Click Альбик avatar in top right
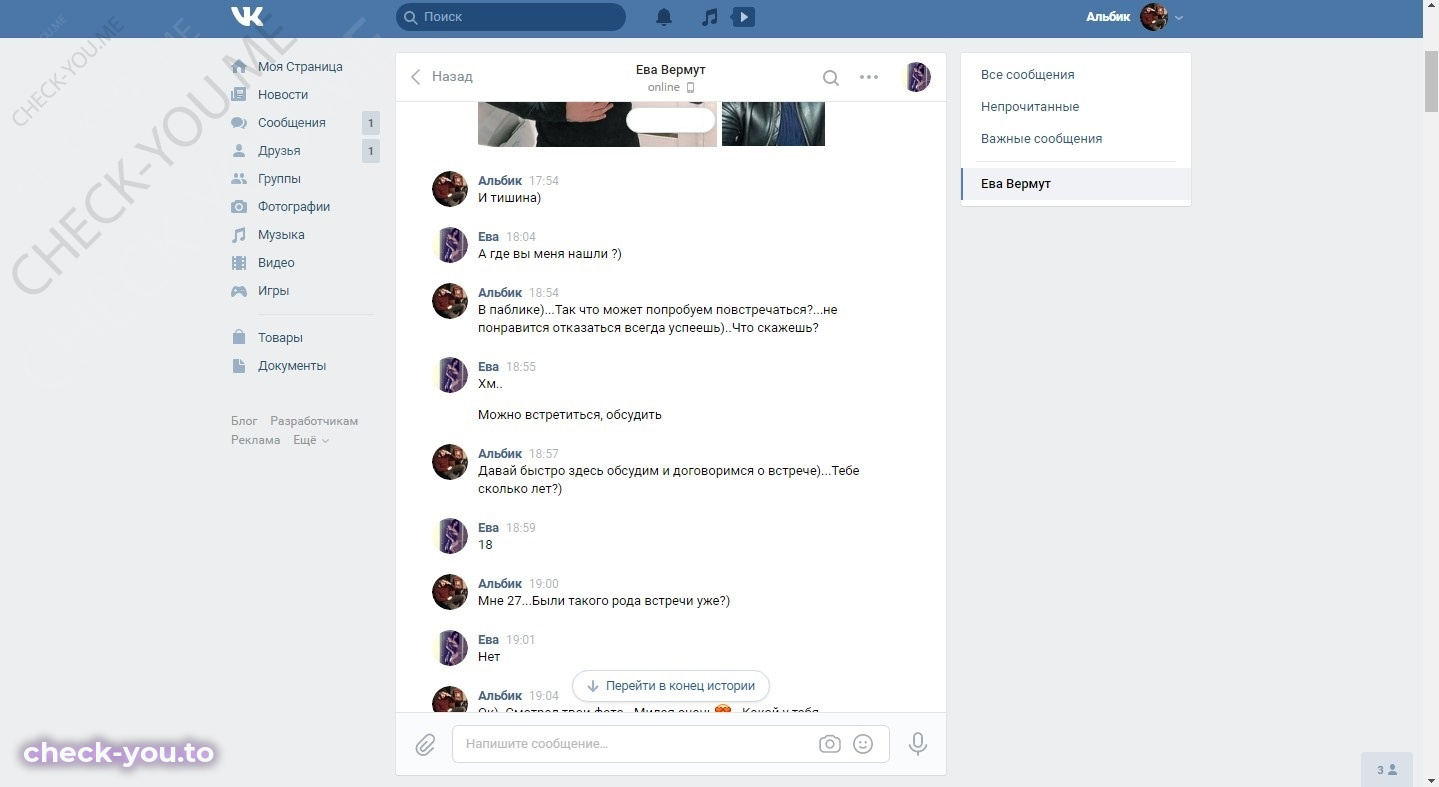1439x787 pixels. (x=1154, y=17)
